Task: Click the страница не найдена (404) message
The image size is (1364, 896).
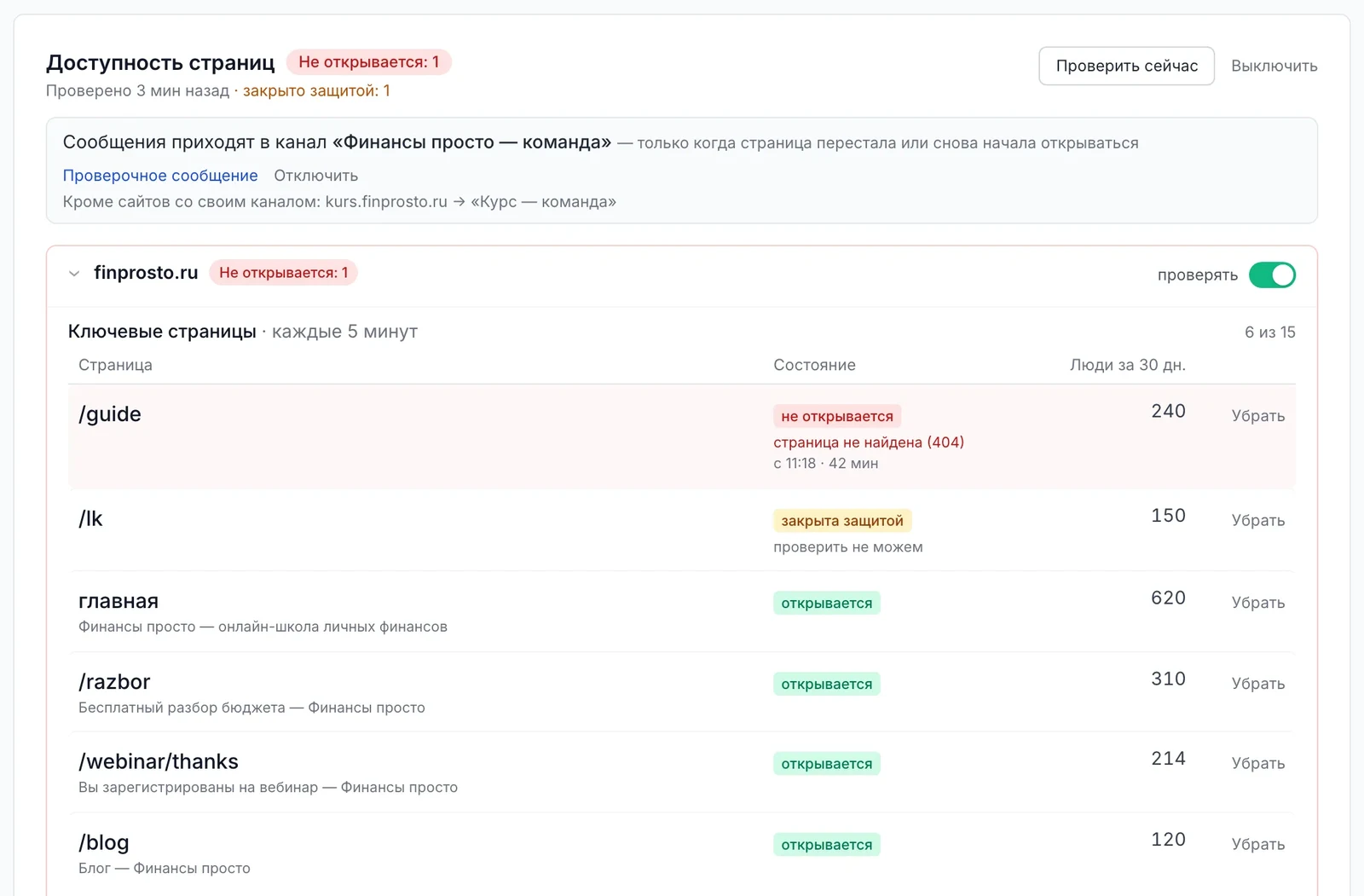Action: tap(869, 442)
